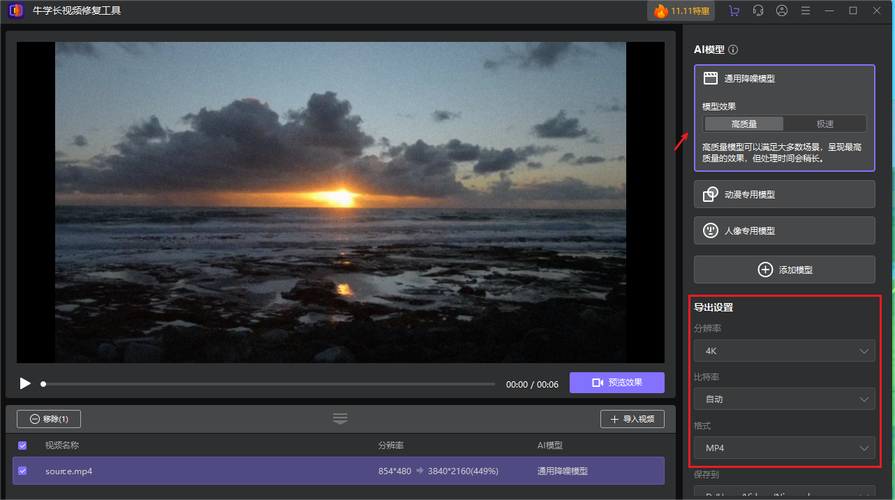Expand the 格式 MP4 dropdown
Screen dimensions: 895x500
click(784, 448)
